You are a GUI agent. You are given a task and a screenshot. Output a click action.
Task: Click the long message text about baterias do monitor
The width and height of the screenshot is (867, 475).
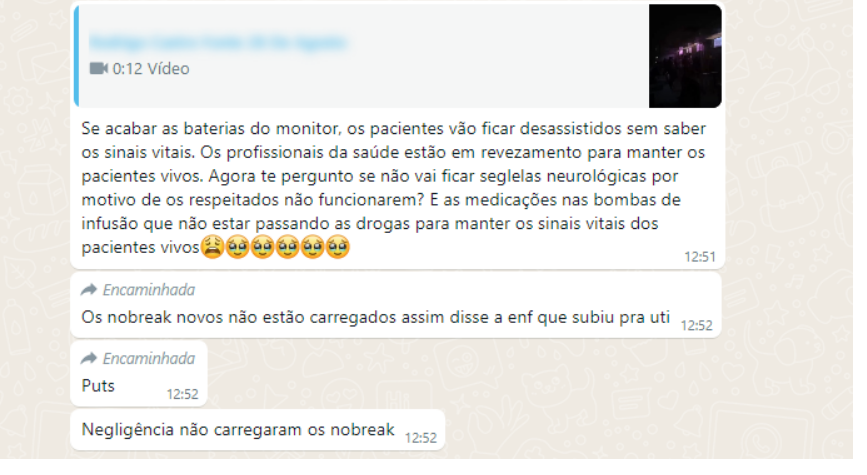click(x=393, y=187)
